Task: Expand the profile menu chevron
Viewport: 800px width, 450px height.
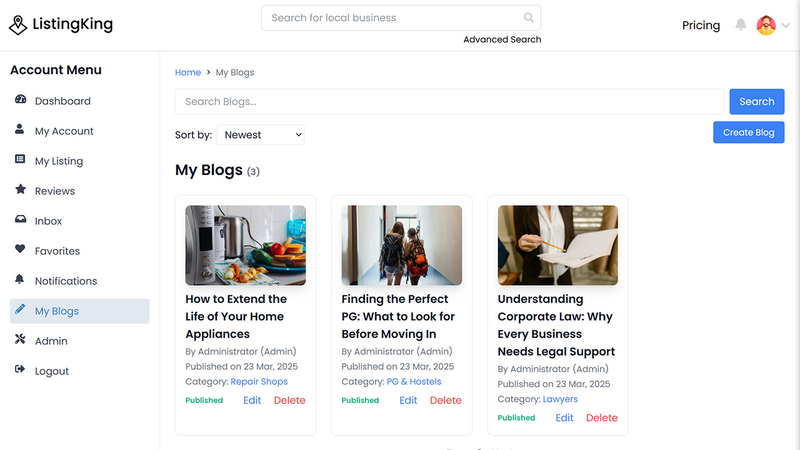Action: point(786,25)
